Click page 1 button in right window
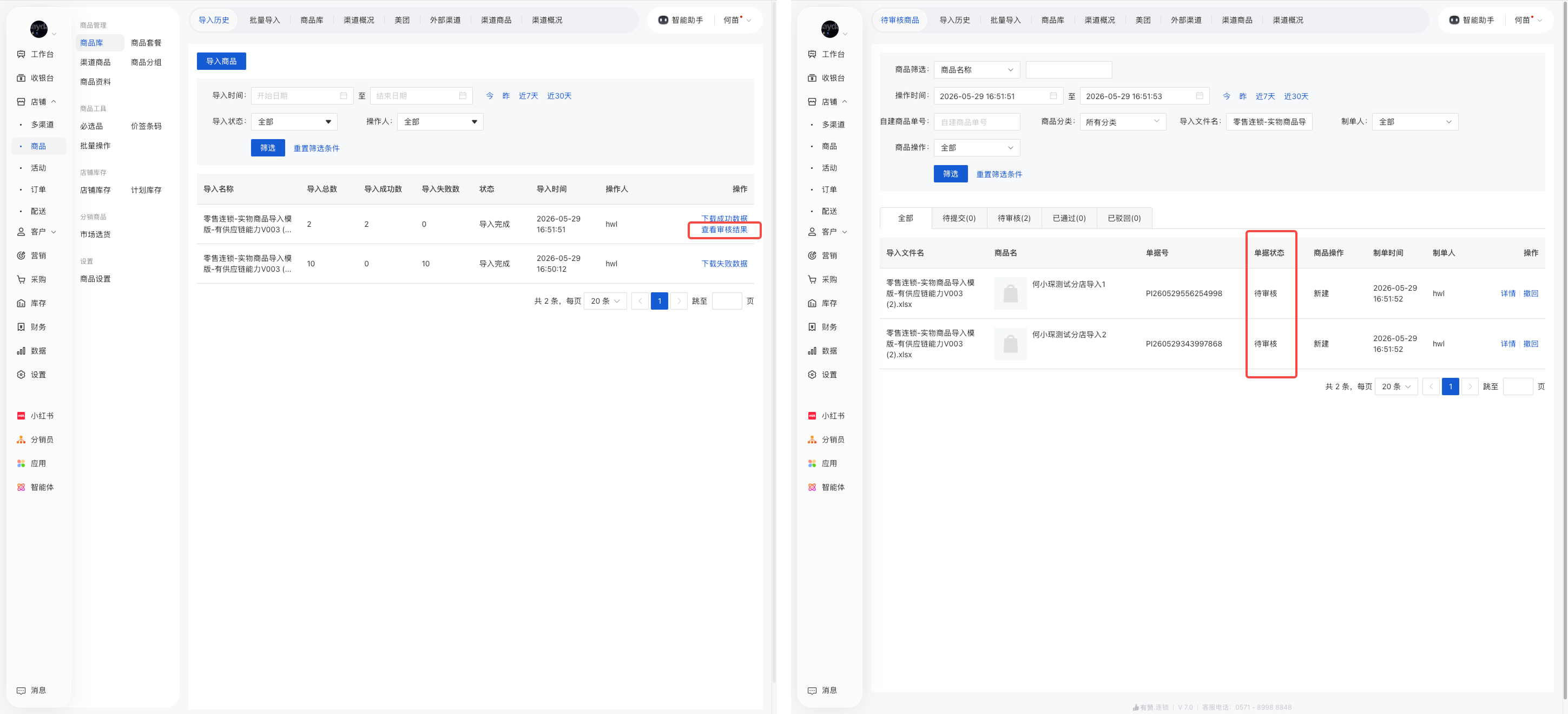1568x714 pixels. click(1450, 387)
